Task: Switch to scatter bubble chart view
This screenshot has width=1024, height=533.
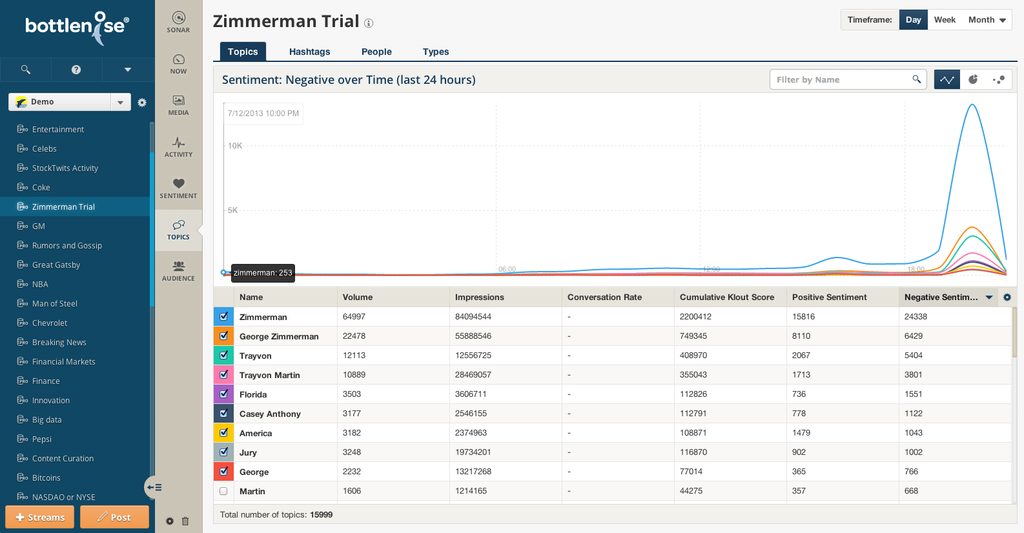Action: [998, 79]
